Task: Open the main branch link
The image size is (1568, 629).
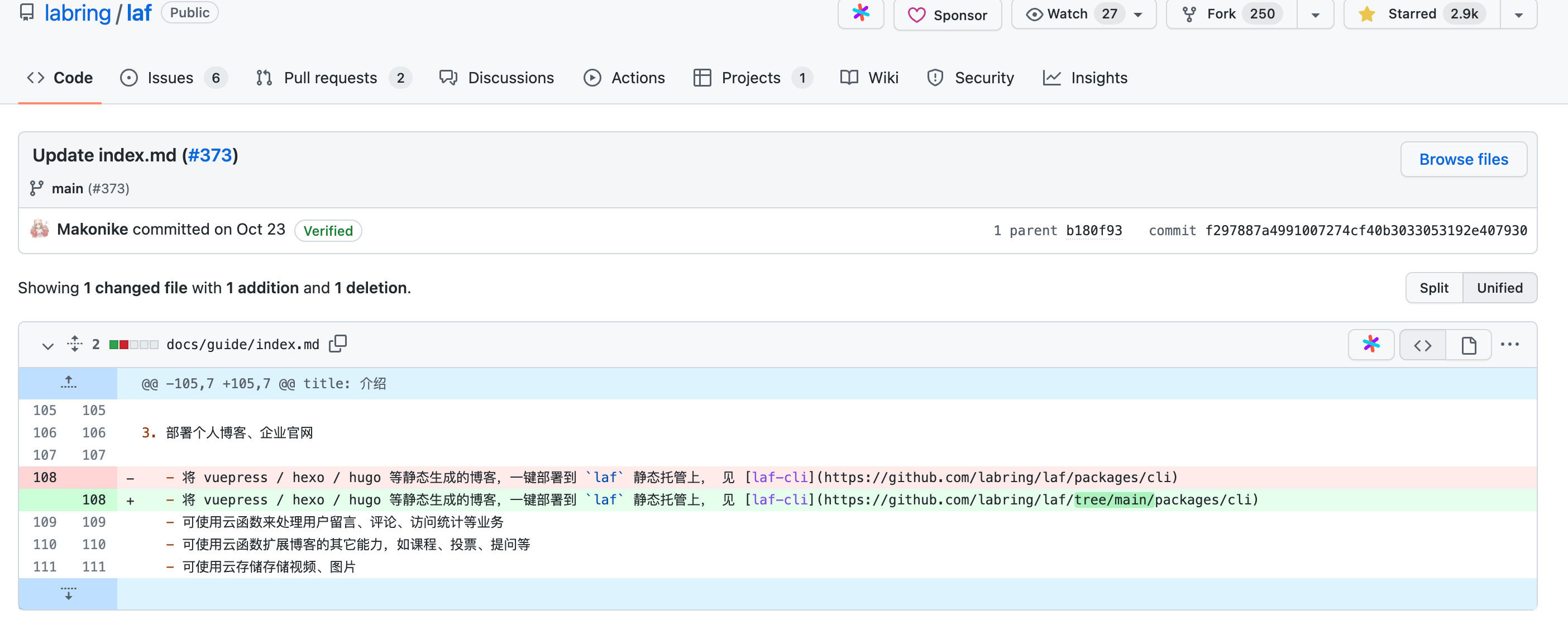Action: [x=67, y=189]
